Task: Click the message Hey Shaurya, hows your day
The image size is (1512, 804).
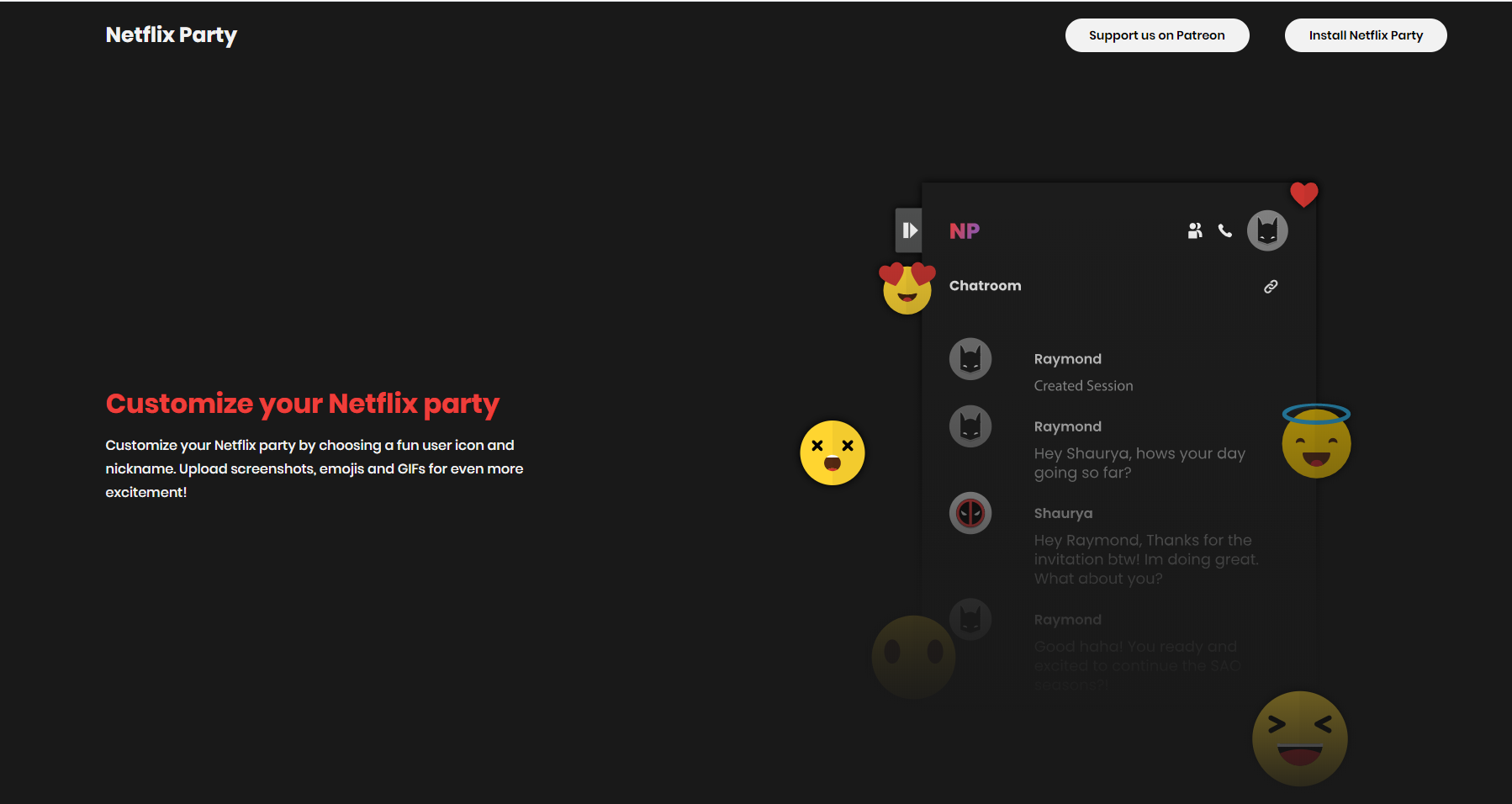Action: click(x=1140, y=463)
